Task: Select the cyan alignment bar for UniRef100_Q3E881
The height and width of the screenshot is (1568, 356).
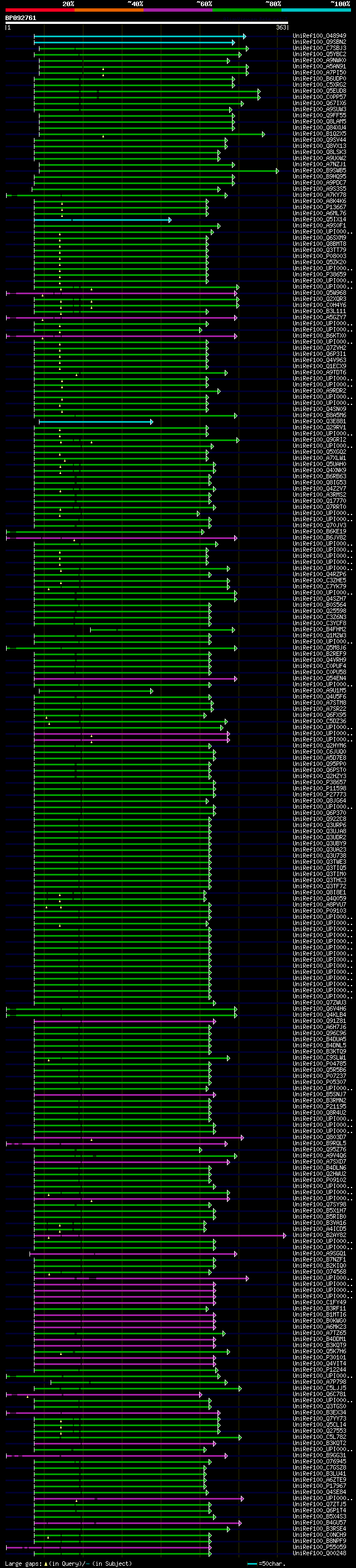Action: 96,422
